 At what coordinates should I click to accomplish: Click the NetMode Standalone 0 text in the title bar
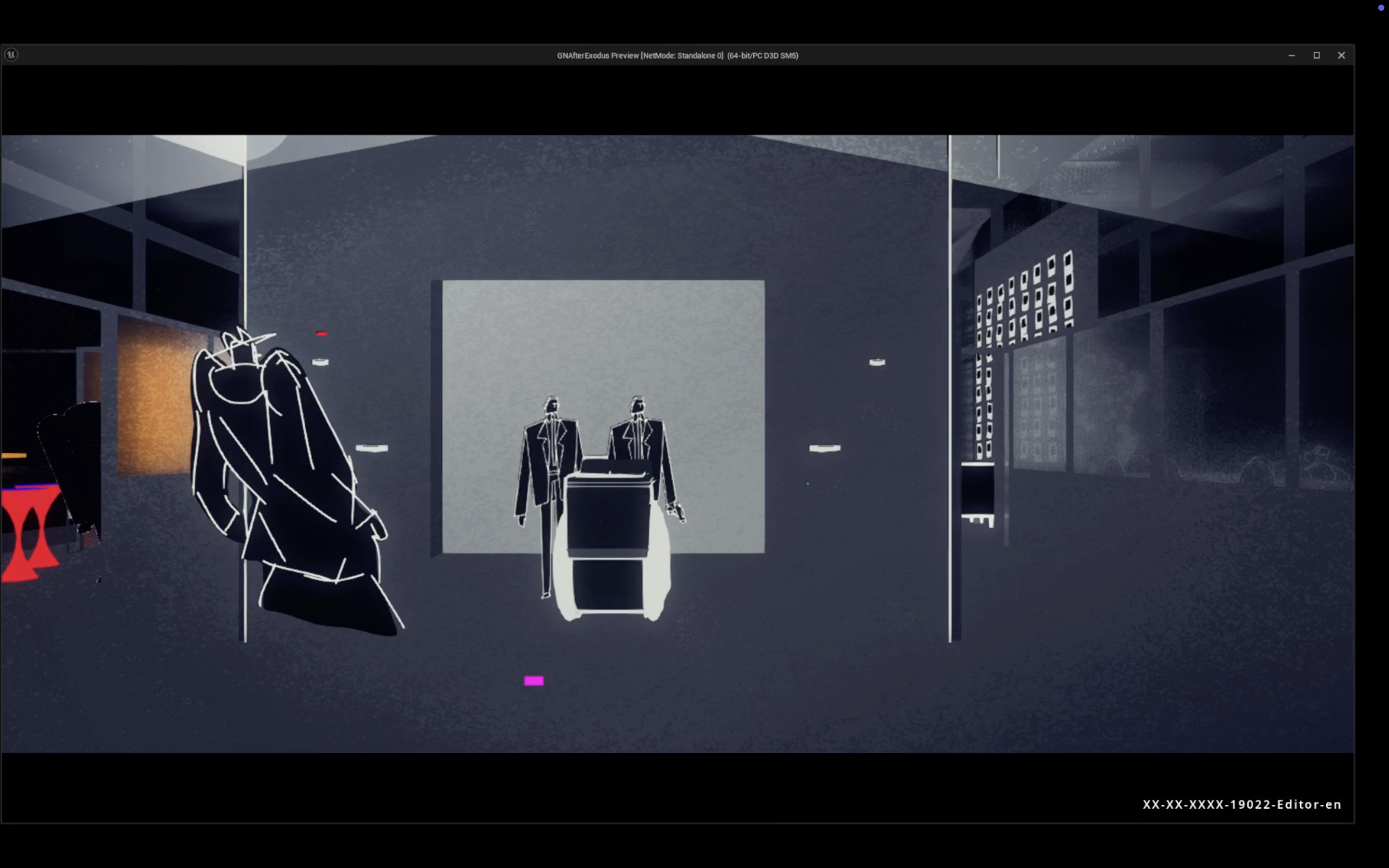[x=683, y=55]
